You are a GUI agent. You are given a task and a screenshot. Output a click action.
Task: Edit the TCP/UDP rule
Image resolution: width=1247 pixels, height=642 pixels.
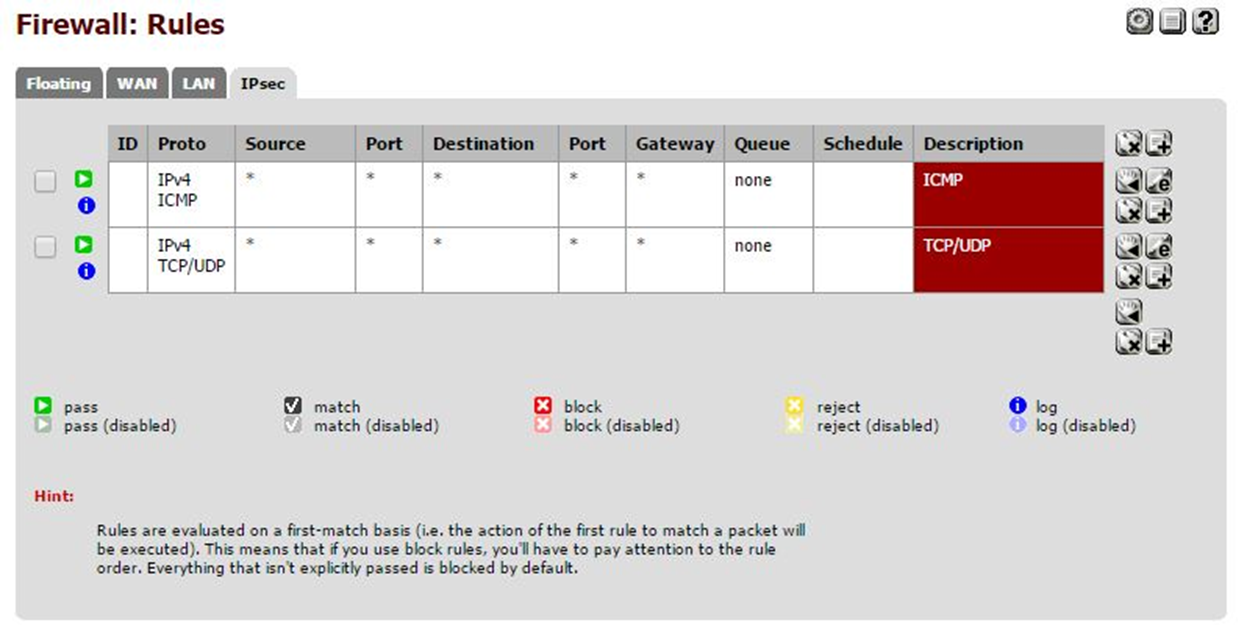[x=1159, y=247]
